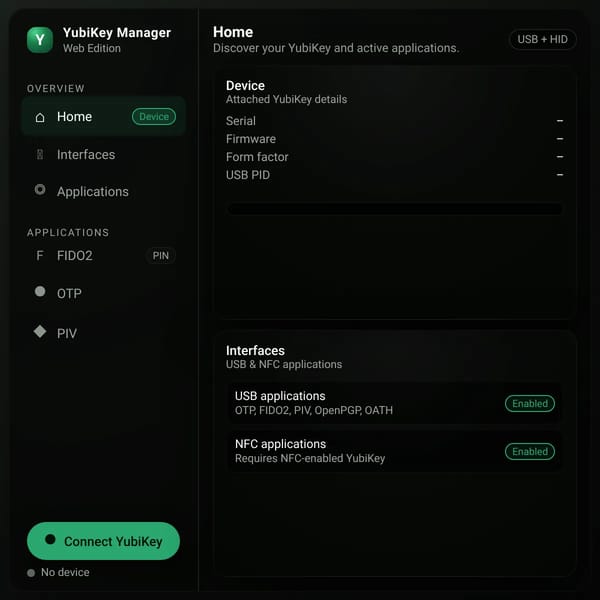Image resolution: width=600 pixels, height=600 pixels.
Task: Open the PIV application page
Action: pos(104,333)
